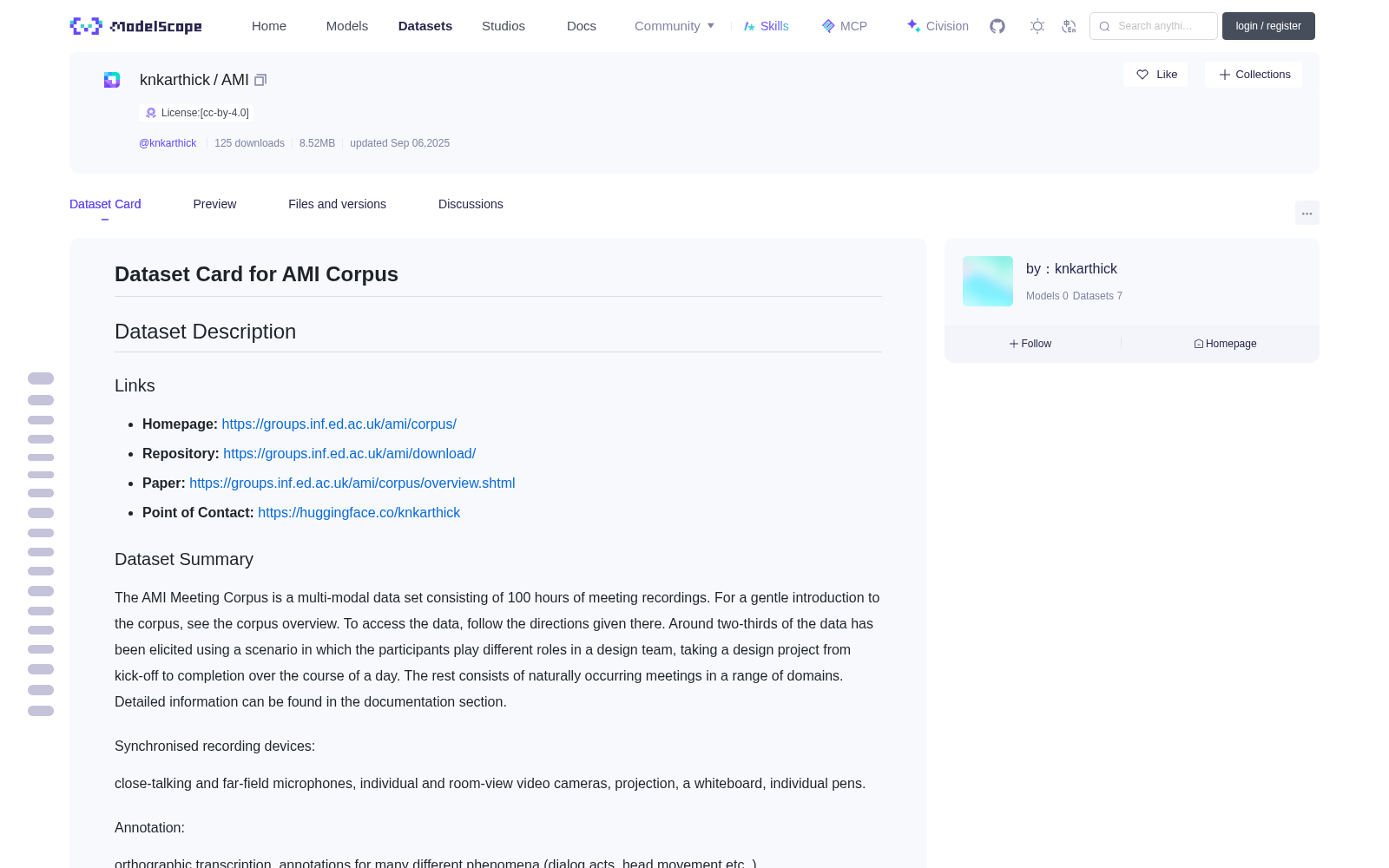The width and height of the screenshot is (1389, 868).
Task: Follow the author knkarthick
Action: pyautogui.click(x=1030, y=344)
